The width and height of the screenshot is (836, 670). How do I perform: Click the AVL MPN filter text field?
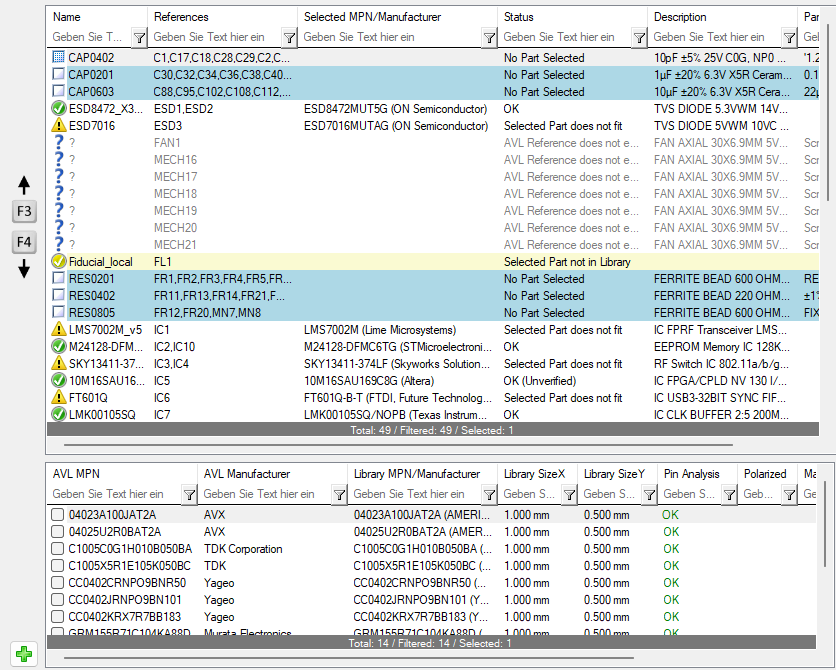pos(115,494)
